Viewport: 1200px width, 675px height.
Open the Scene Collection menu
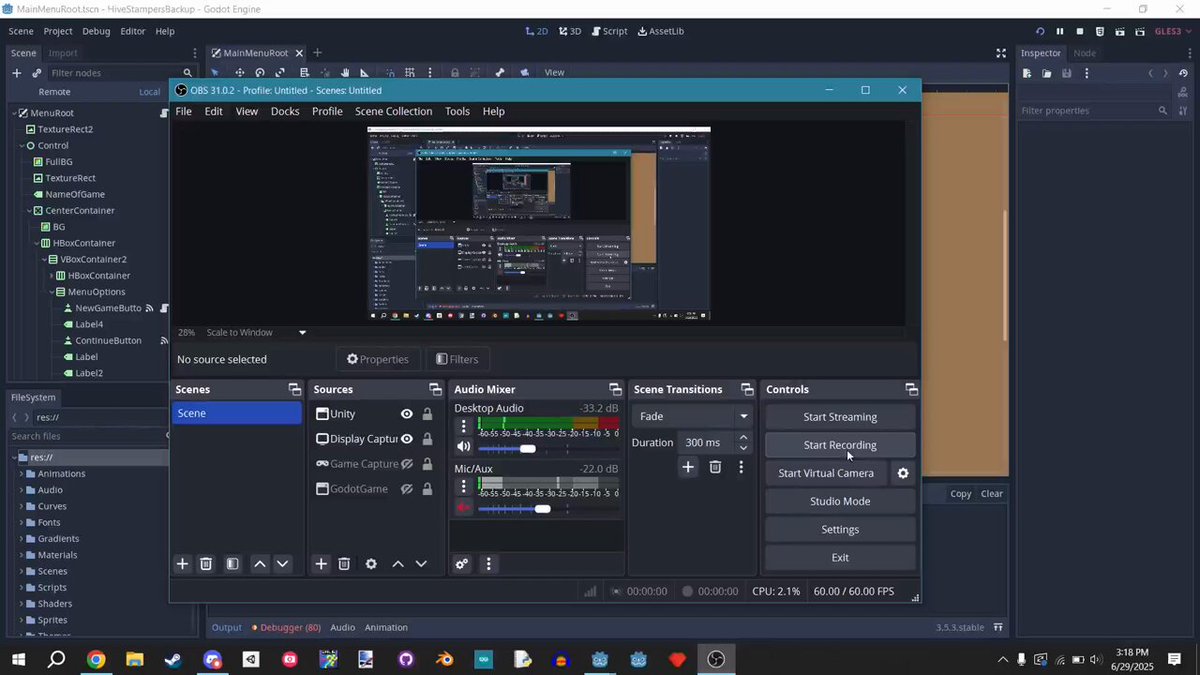[x=394, y=111]
